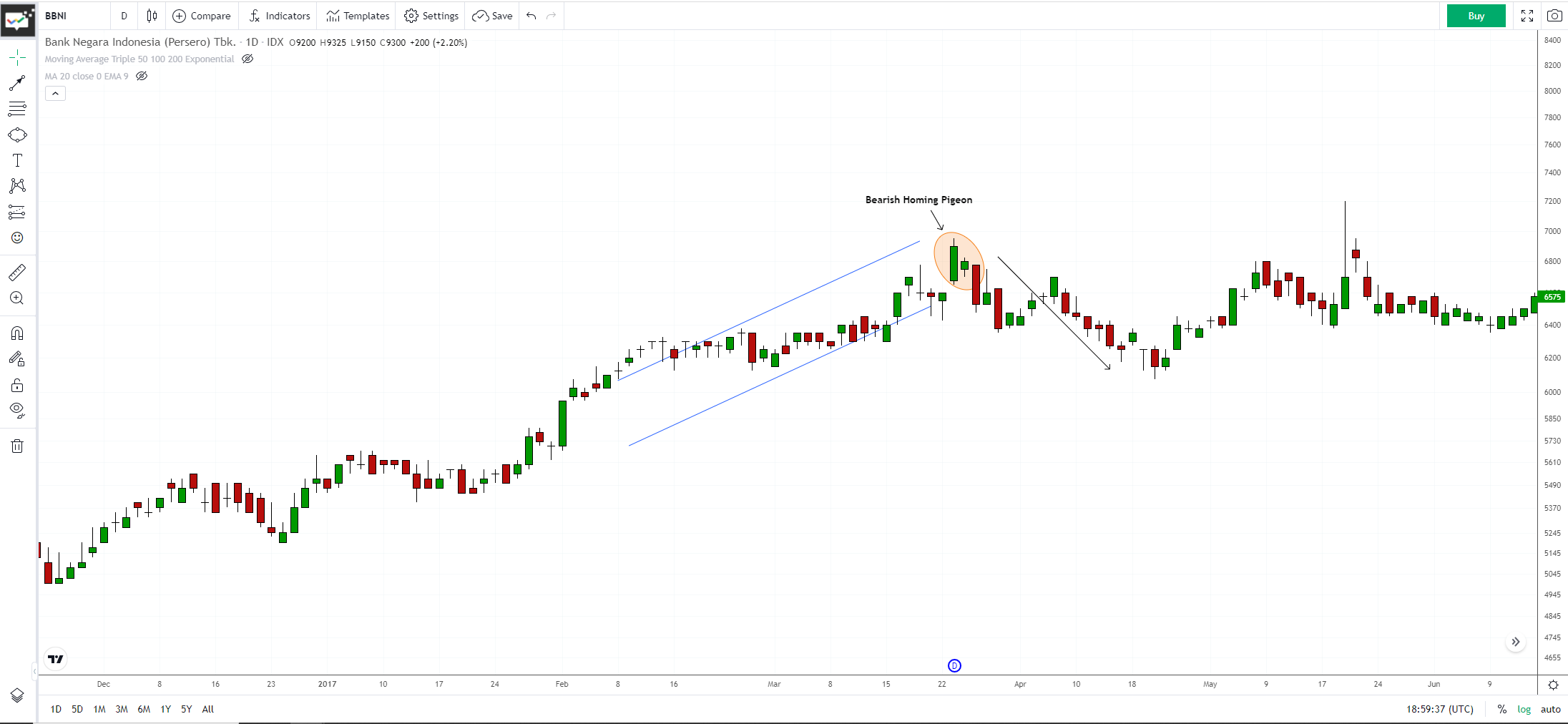
Task: Toggle stay in drawing mode
Action: point(17,359)
